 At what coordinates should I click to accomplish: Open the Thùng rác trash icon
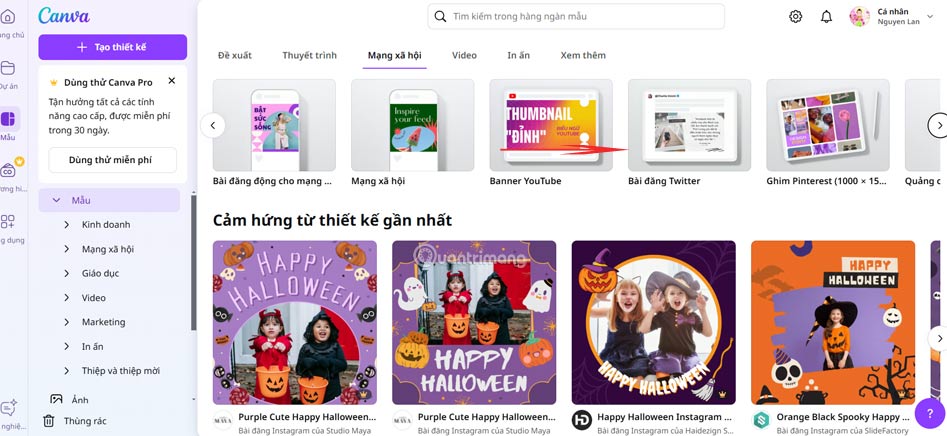(50, 421)
